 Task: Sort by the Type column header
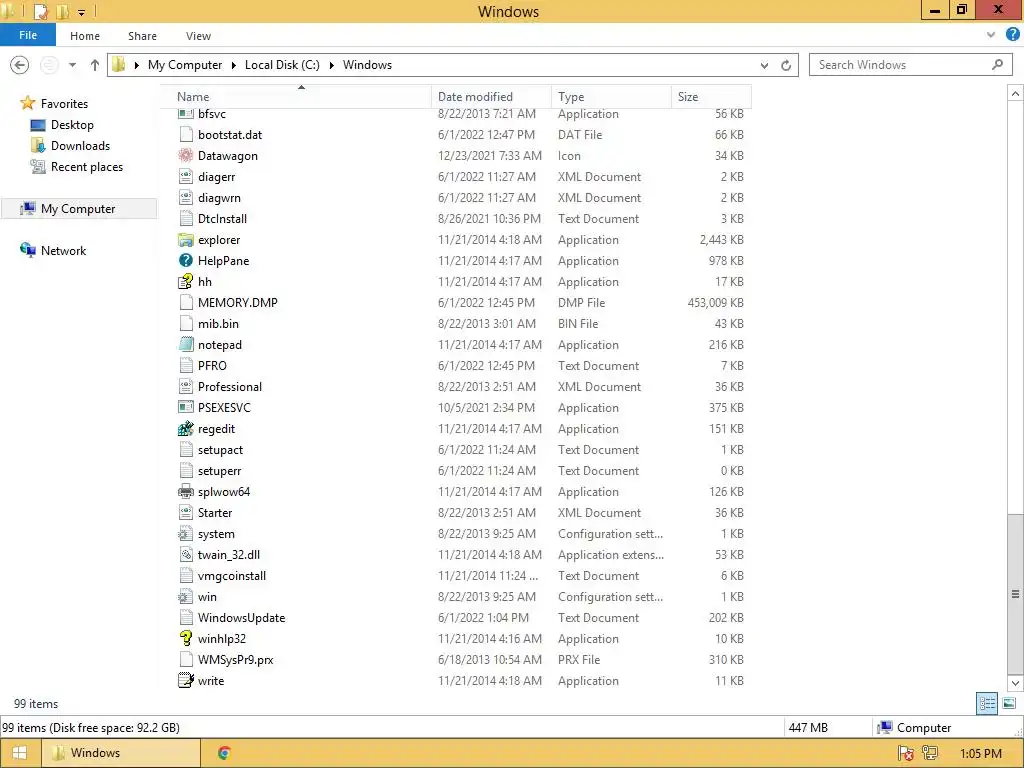coord(611,97)
